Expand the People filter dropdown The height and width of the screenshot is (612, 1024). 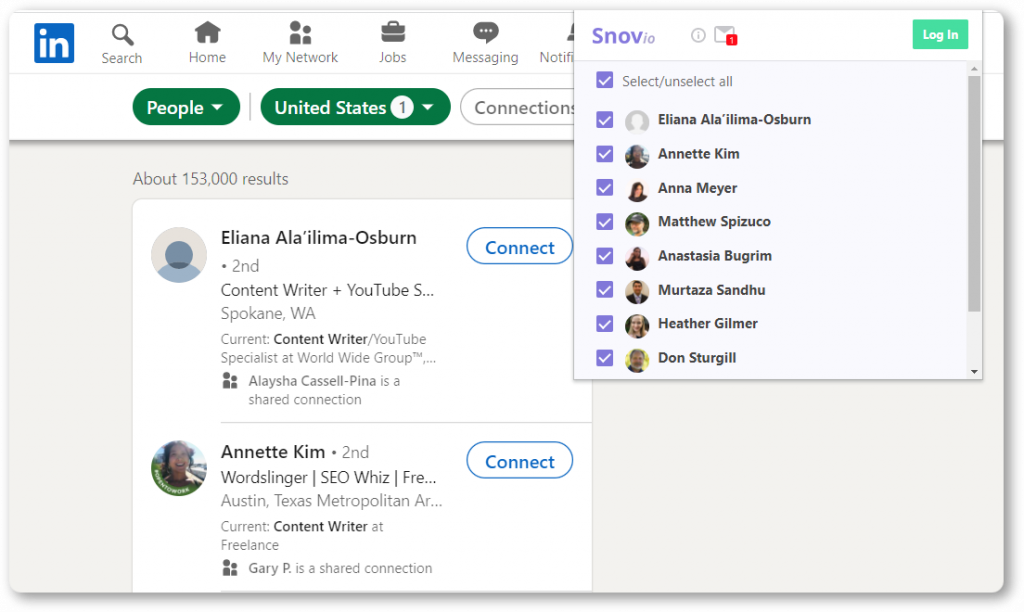click(x=186, y=107)
